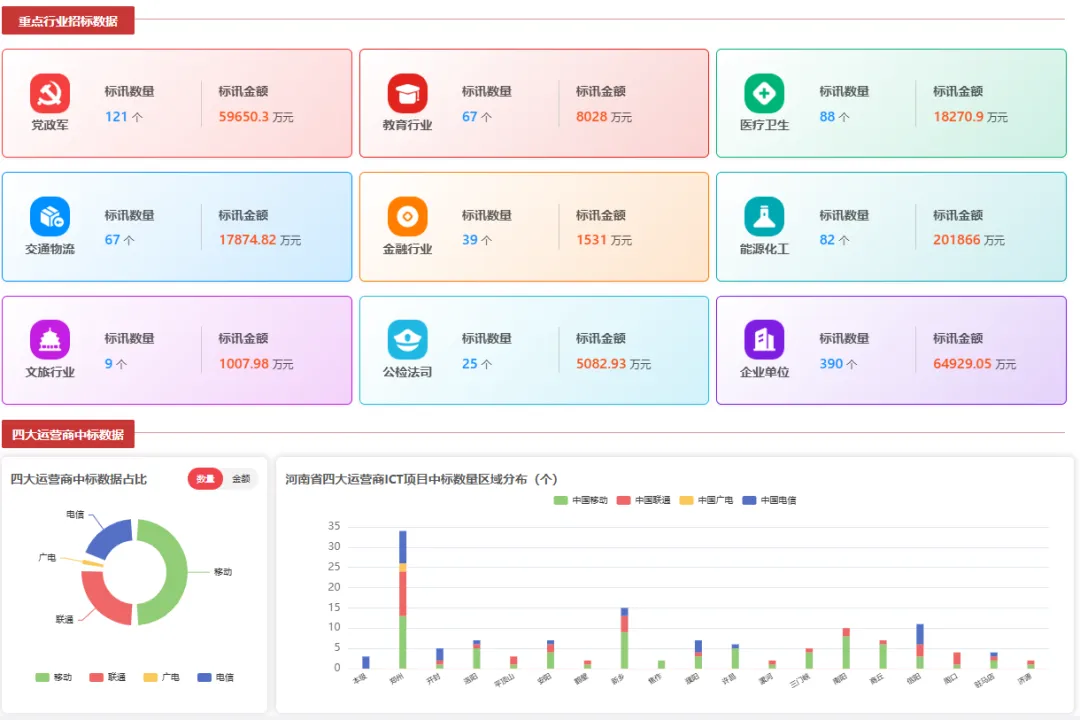Toggle 电信 legend under the donut chart
The width and height of the screenshot is (1080, 720).
pyautogui.click(x=216, y=677)
